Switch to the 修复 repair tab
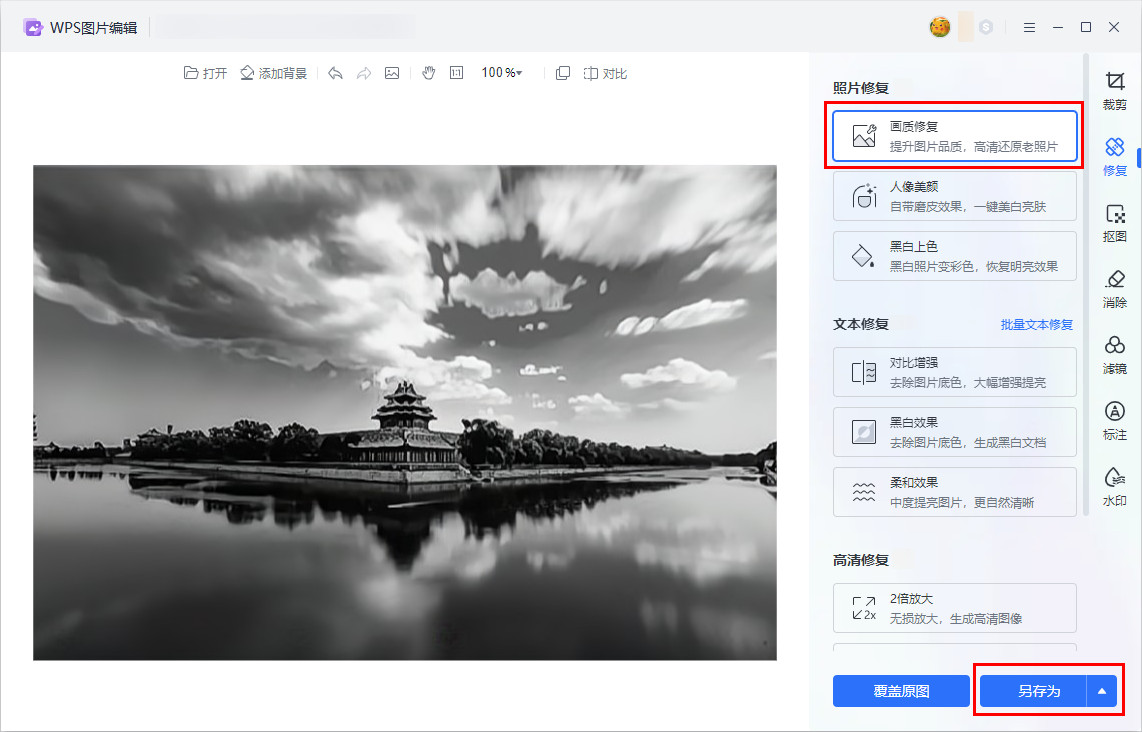The image size is (1142, 732). click(x=1114, y=156)
